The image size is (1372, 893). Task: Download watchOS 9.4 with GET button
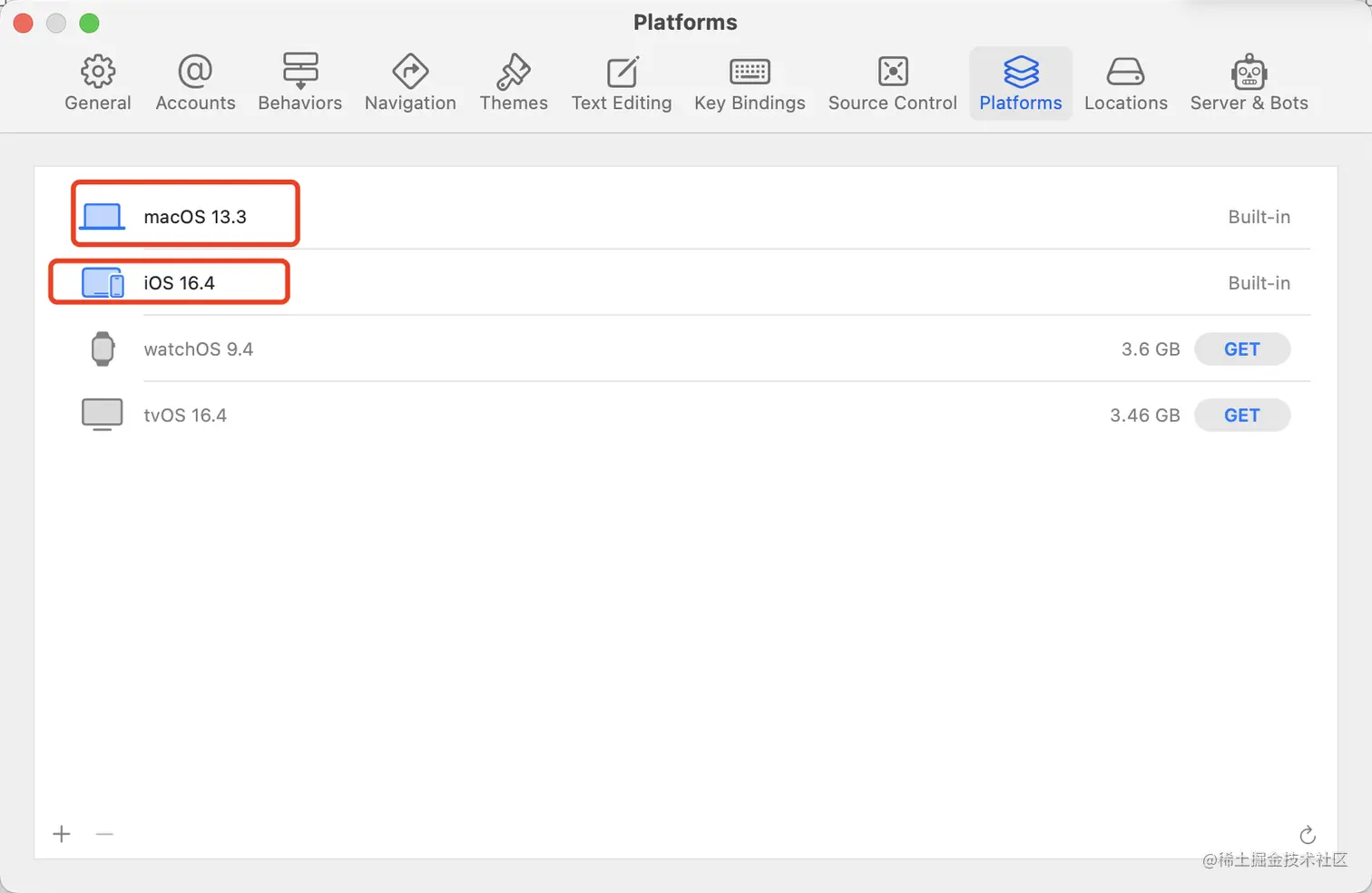pos(1242,349)
